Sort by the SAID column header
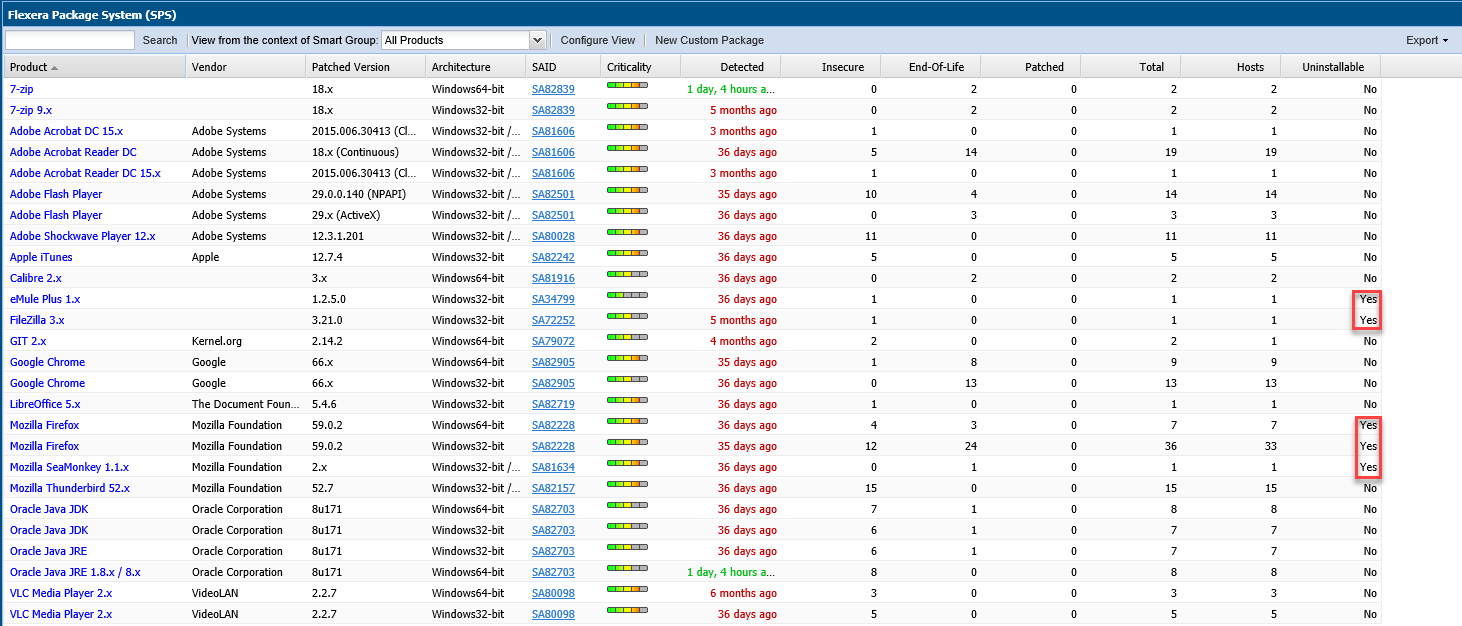This screenshot has width=1462, height=626. coord(563,67)
